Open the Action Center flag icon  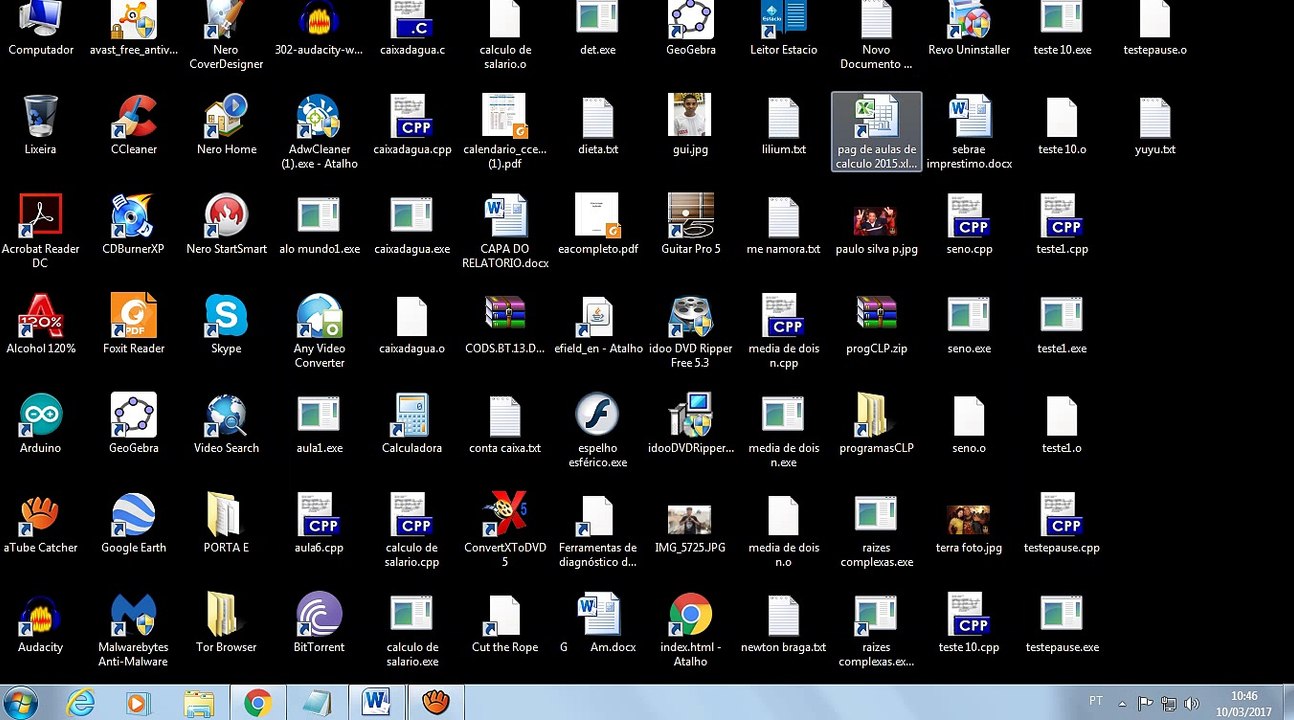coord(1146,703)
